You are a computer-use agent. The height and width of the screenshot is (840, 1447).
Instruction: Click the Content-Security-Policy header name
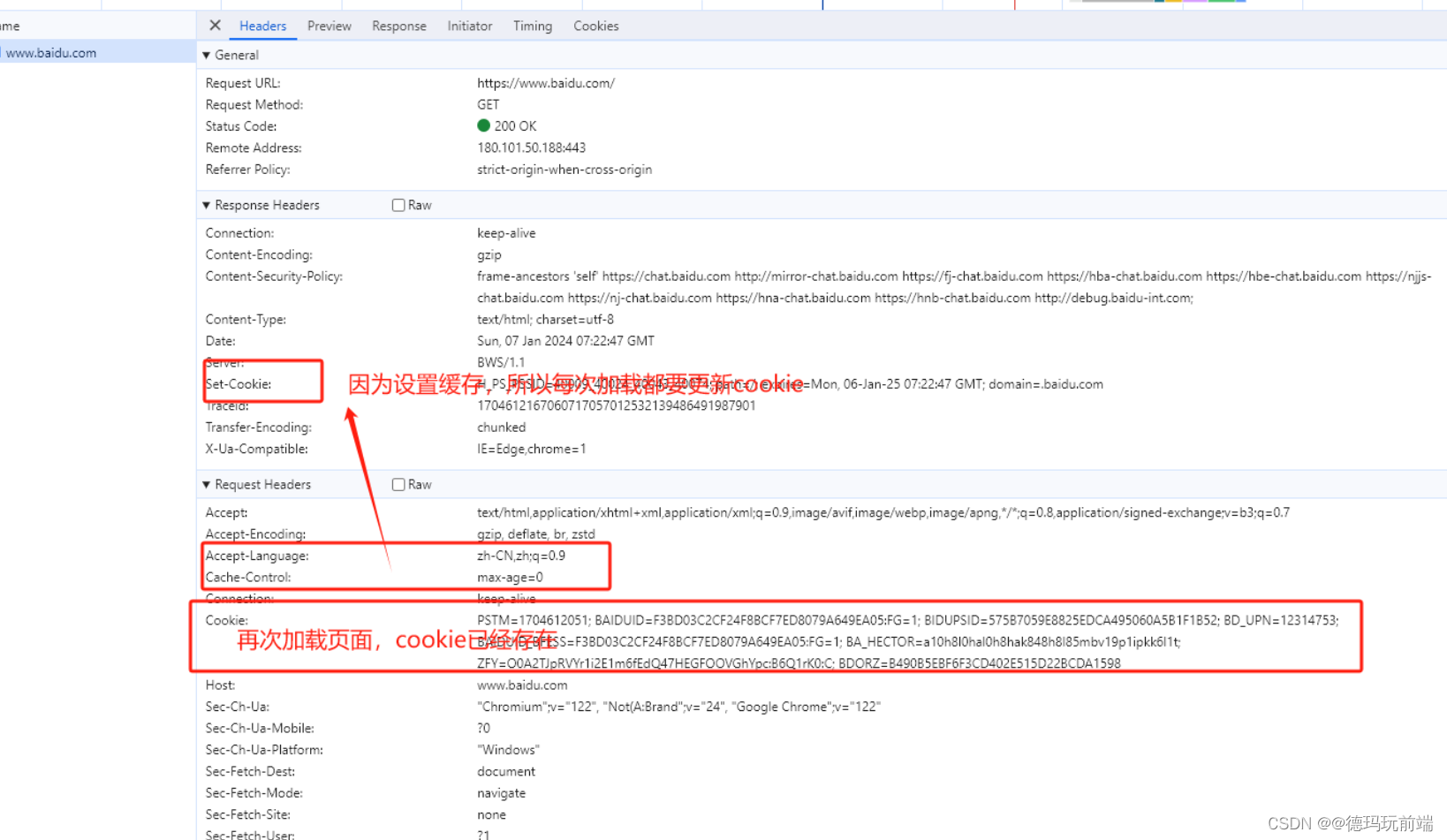274,276
